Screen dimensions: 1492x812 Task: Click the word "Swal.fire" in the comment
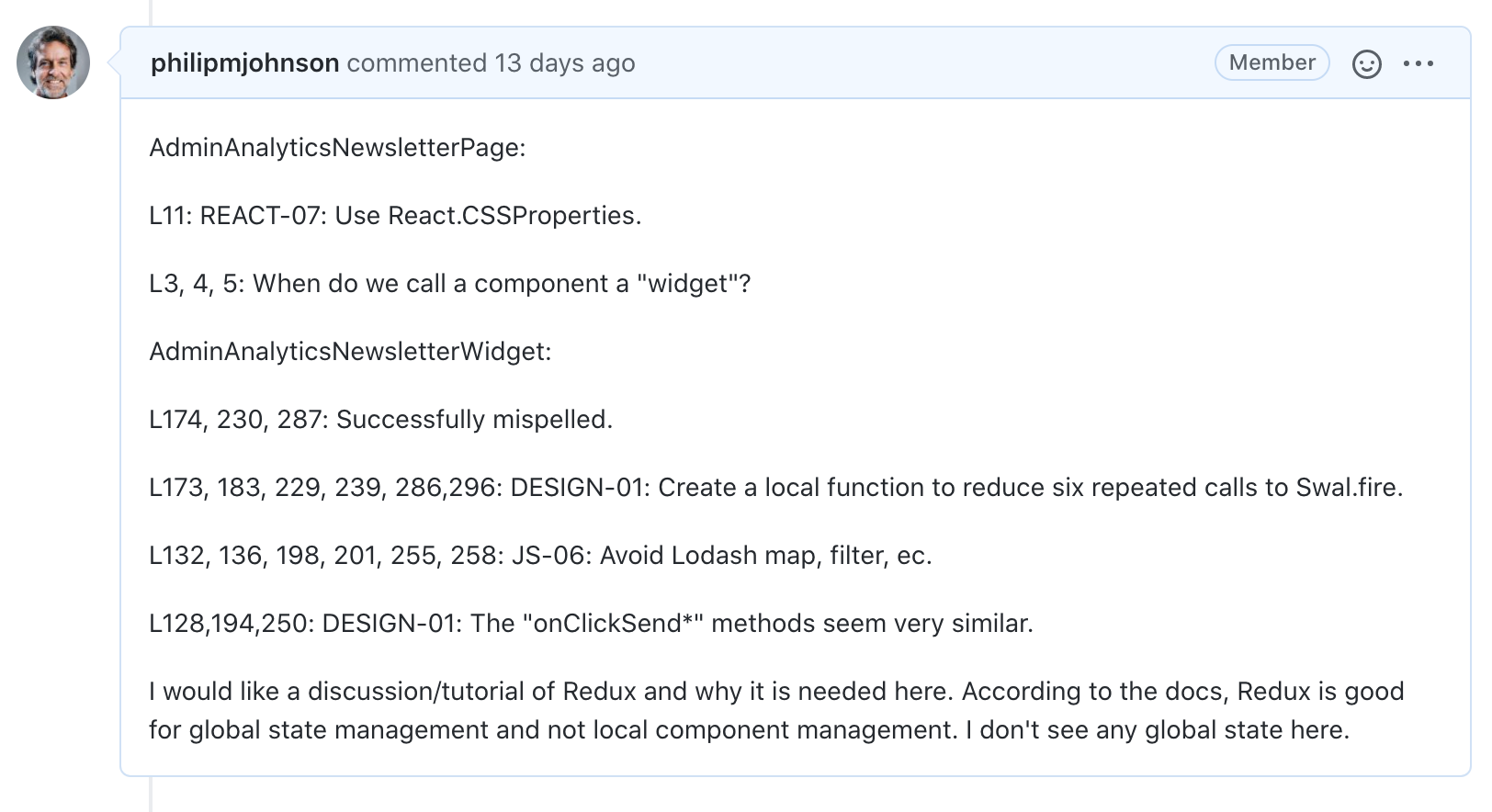(1347, 488)
